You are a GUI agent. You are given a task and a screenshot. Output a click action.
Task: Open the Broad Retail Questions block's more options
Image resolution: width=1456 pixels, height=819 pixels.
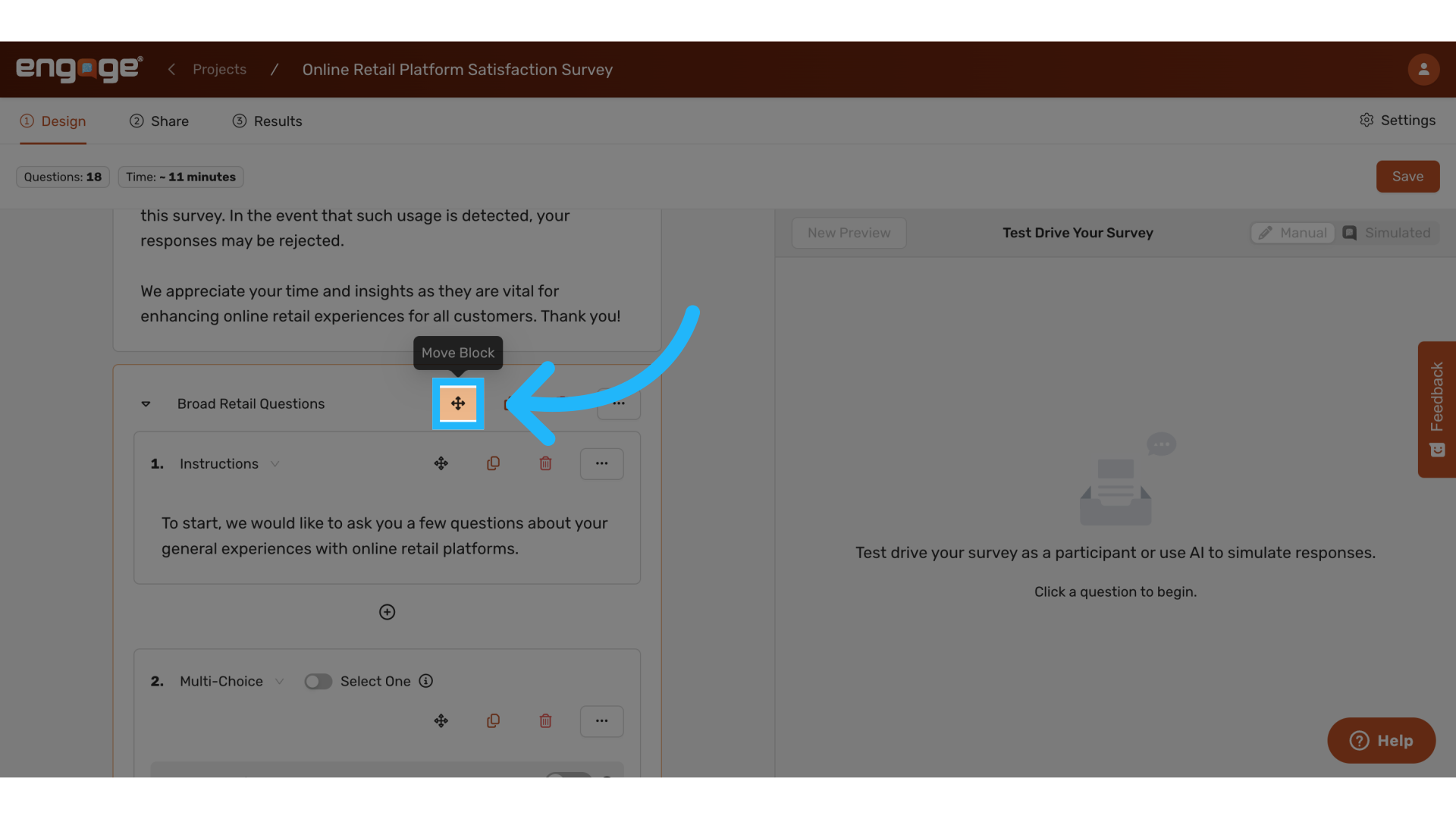point(619,403)
